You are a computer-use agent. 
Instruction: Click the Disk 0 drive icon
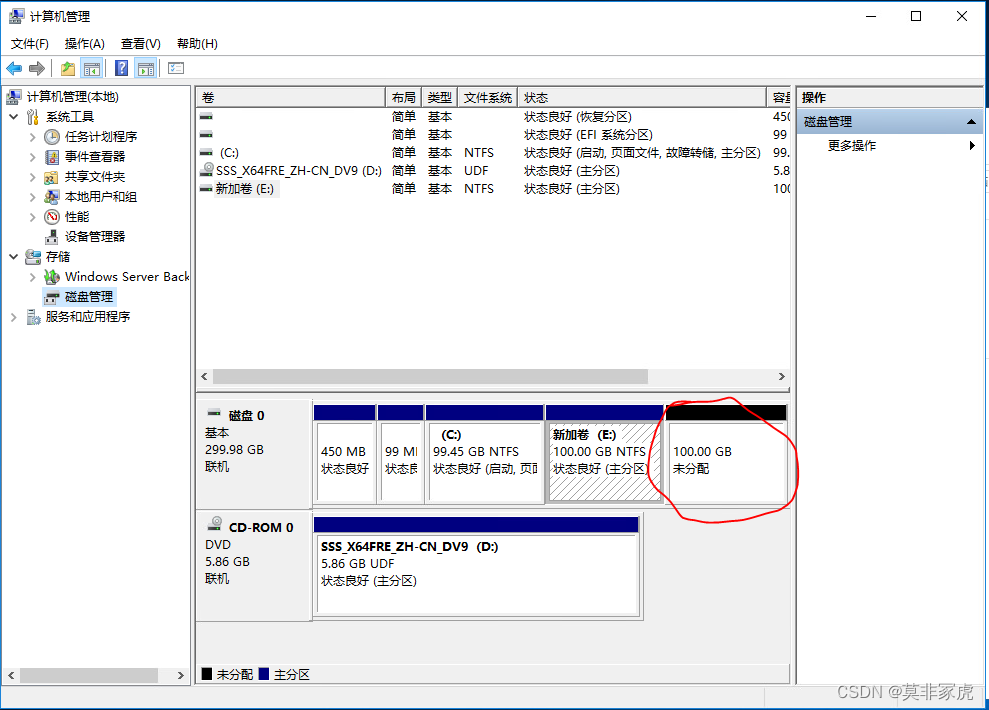pyautogui.click(x=214, y=413)
